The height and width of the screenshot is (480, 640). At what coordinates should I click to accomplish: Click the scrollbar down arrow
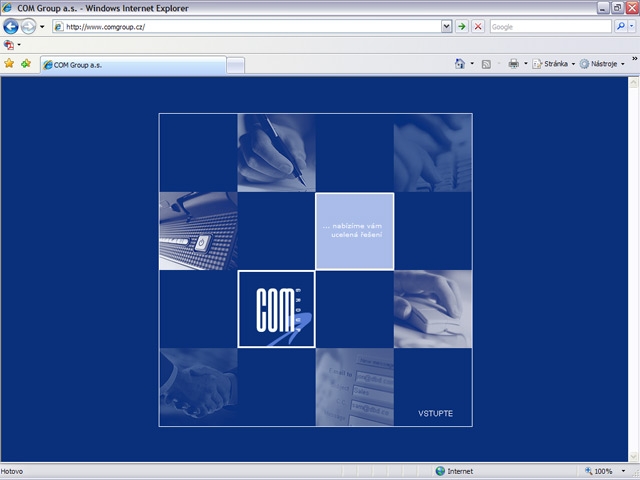point(633,456)
